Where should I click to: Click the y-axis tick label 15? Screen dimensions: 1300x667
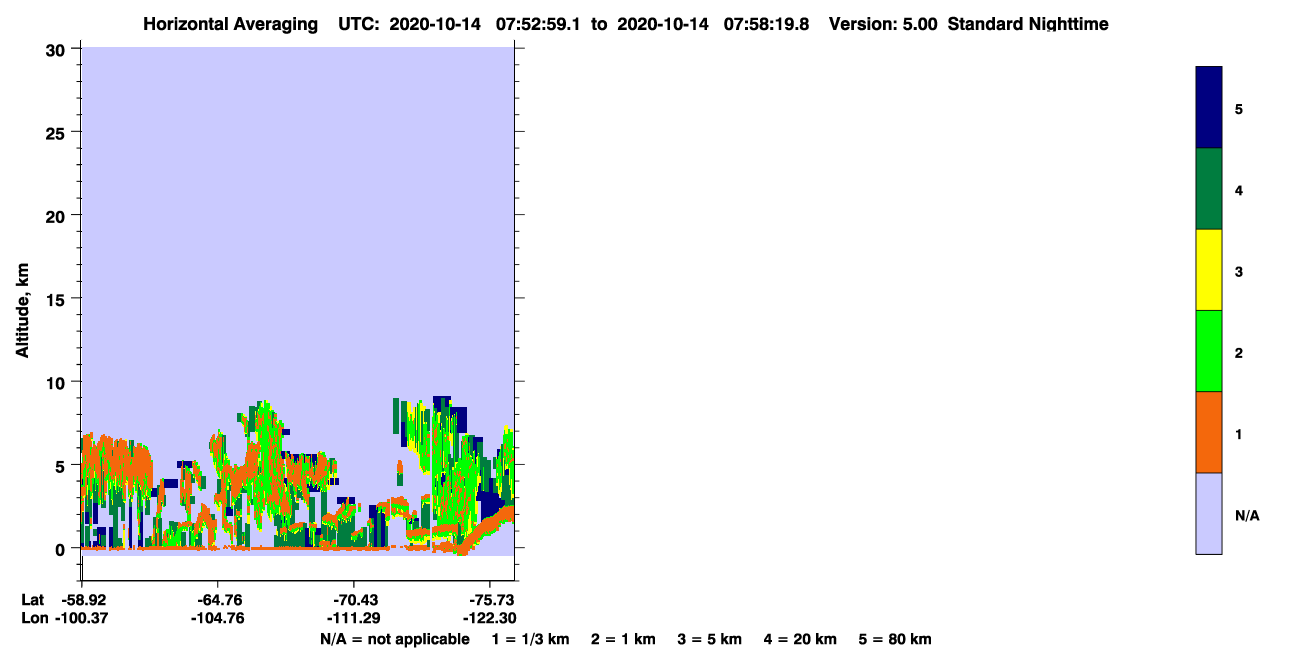coord(58,299)
